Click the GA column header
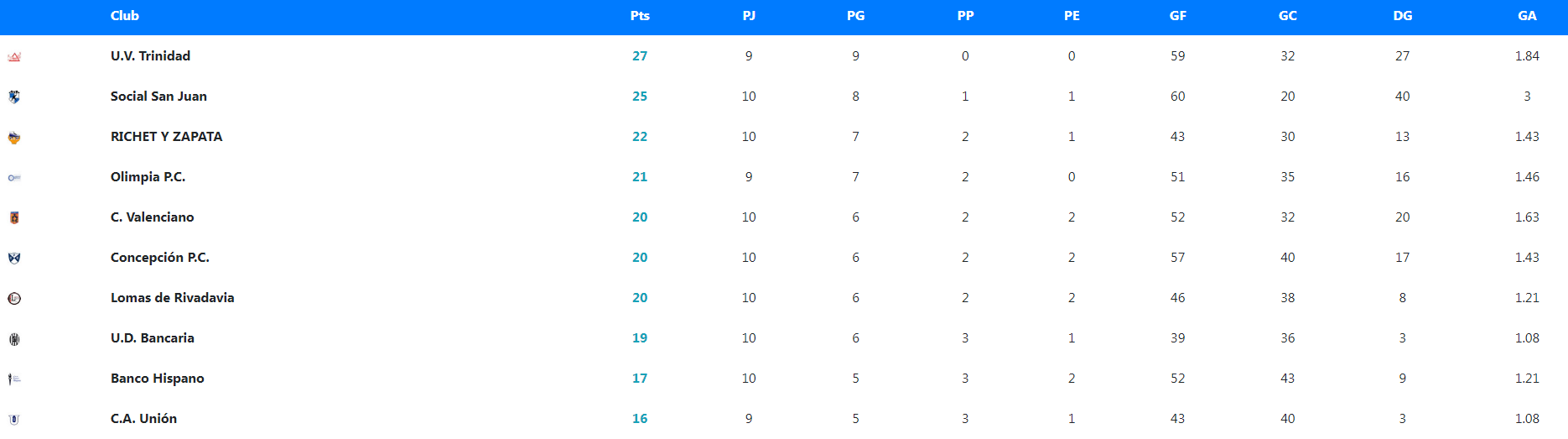 point(1527,16)
